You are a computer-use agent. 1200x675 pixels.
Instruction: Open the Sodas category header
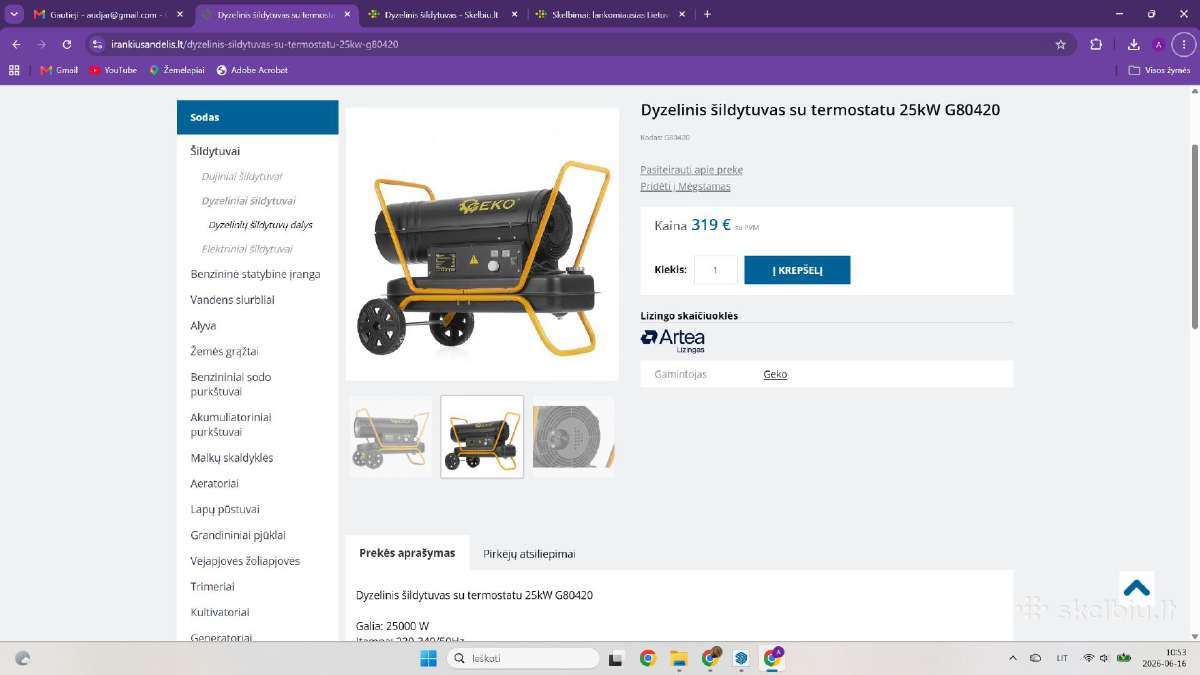pyautogui.click(x=258, y=117)
